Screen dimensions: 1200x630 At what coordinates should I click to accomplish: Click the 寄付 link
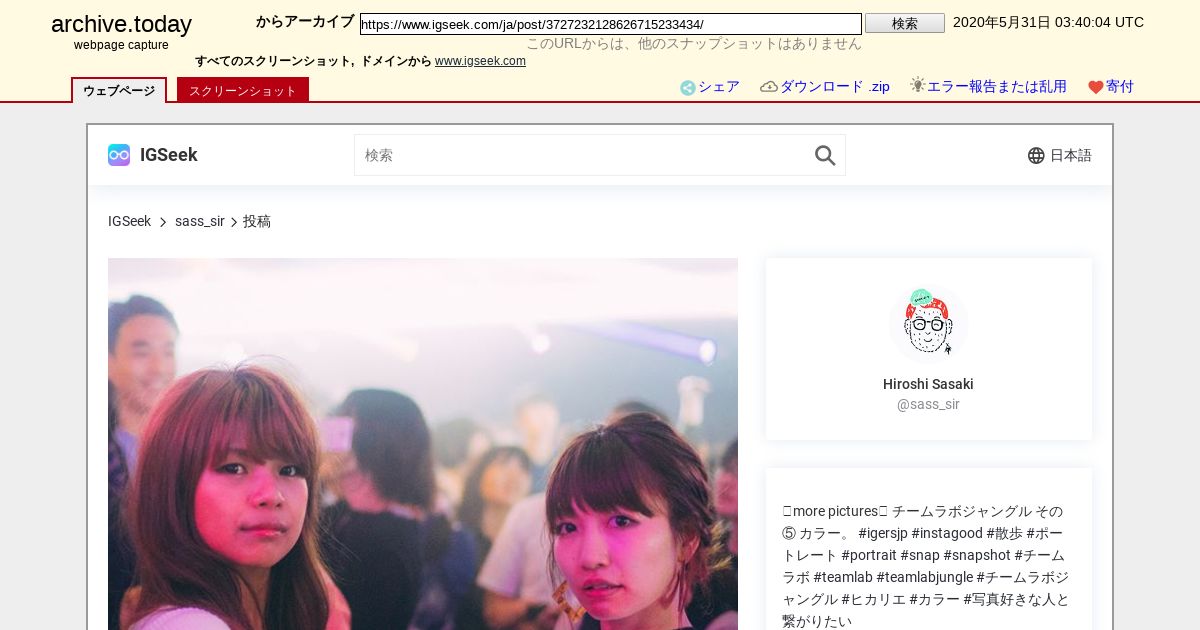[1120, 87]
